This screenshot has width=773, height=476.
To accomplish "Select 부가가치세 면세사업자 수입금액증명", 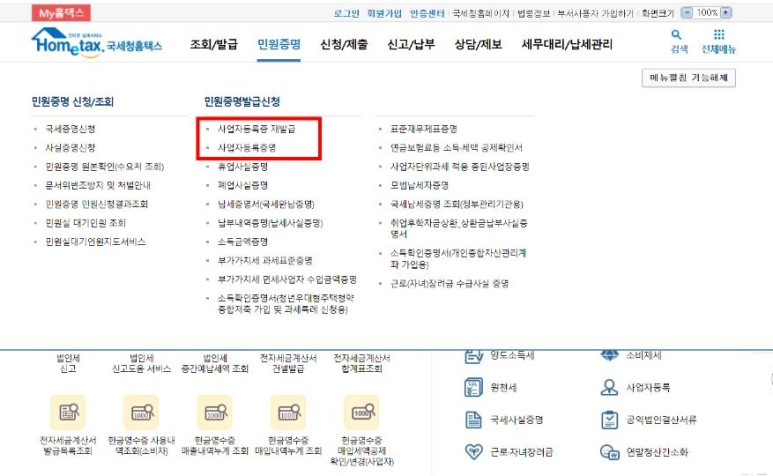I will click(x=287, y=279).
